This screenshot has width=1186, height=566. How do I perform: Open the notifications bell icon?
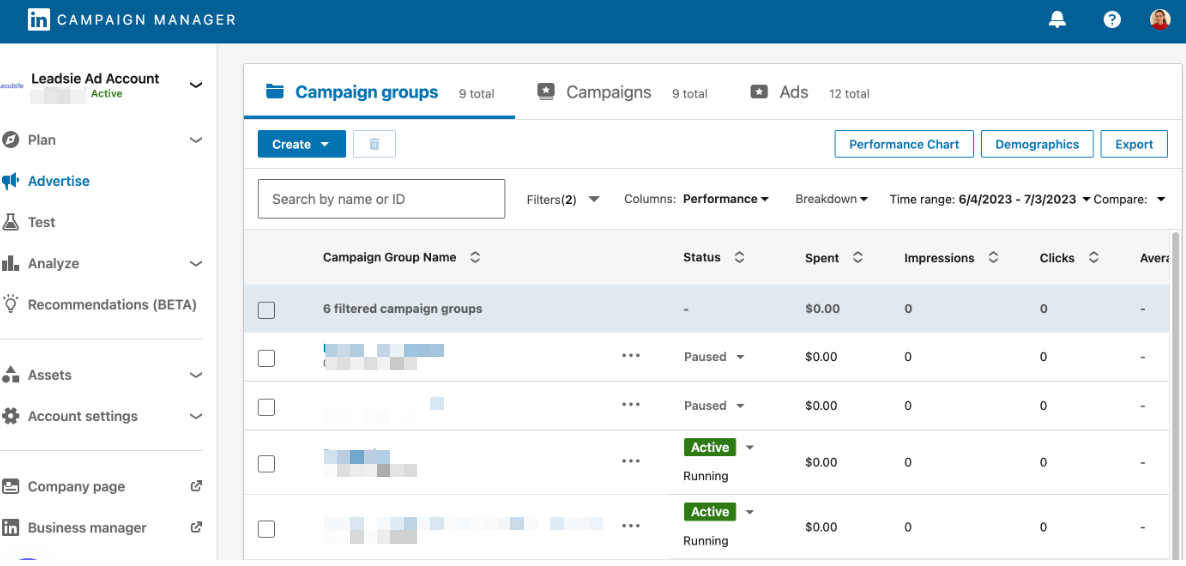click(x=1057, y=19)
